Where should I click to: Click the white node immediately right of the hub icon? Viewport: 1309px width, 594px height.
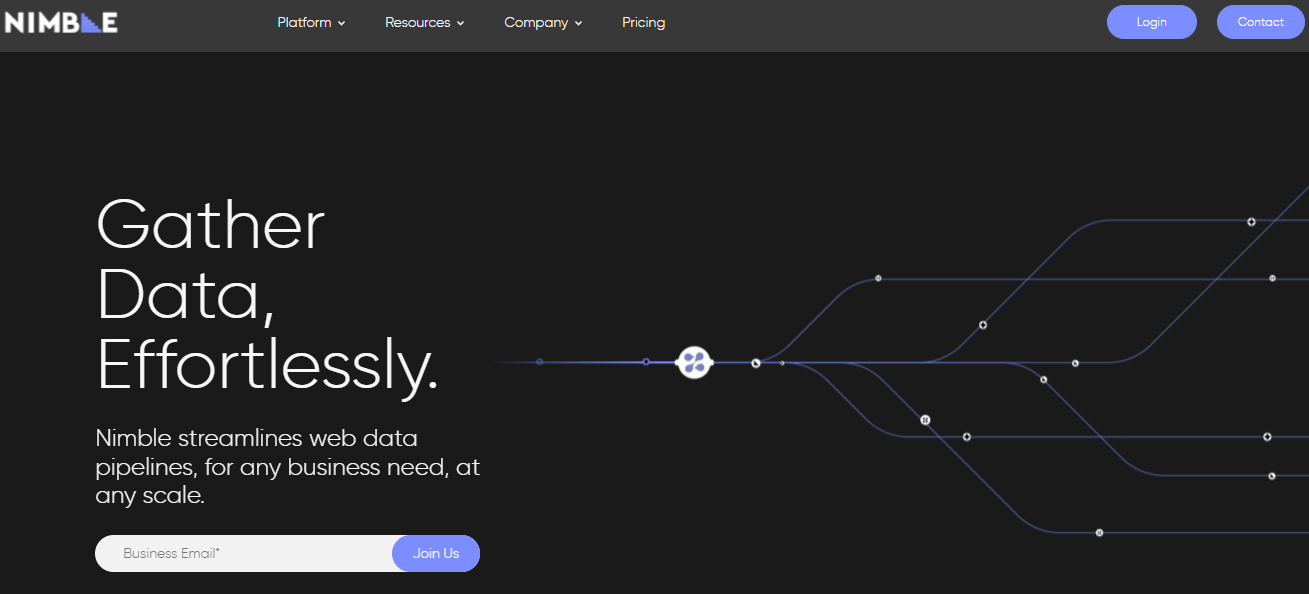756,363
